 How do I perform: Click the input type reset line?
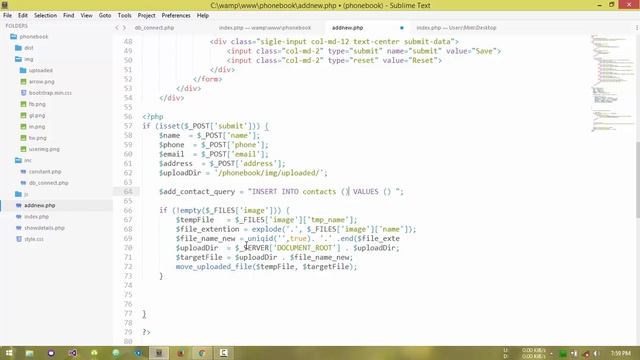334,60
